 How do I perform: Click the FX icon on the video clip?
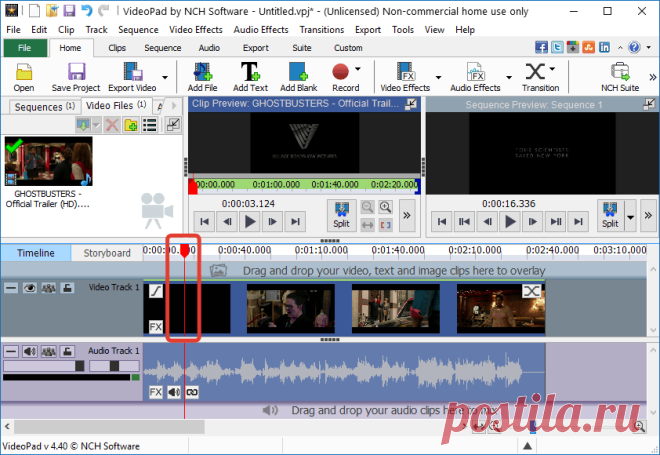[155, 327]
